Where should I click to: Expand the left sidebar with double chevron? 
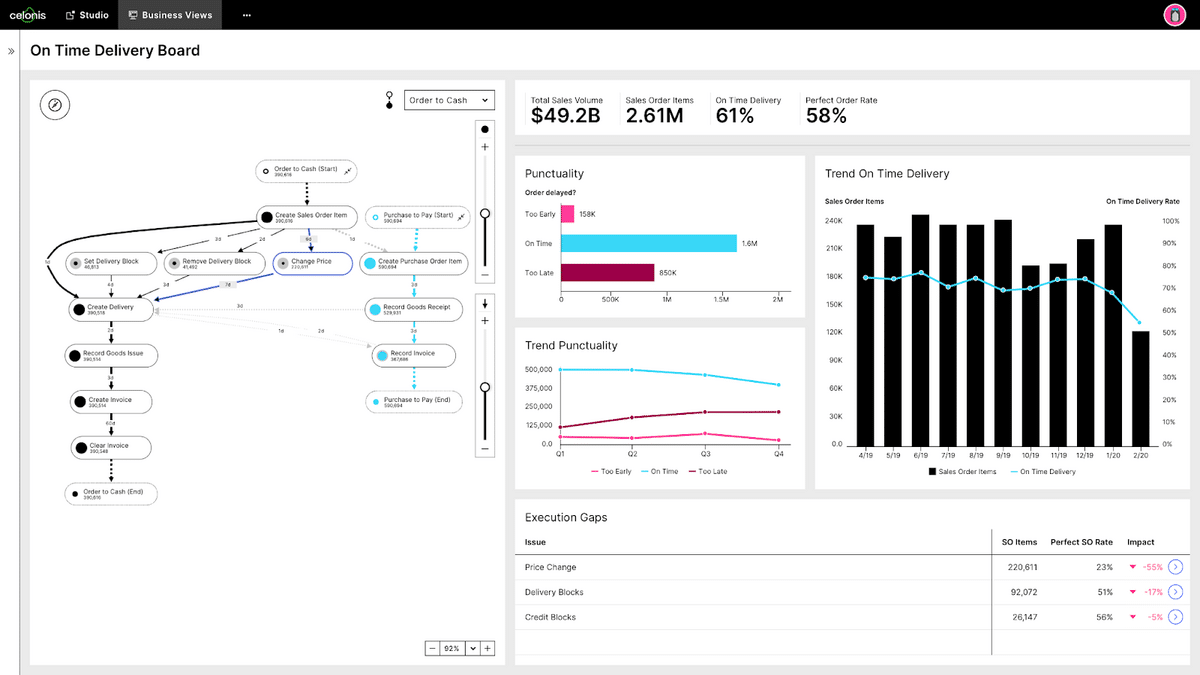[11, 51]
